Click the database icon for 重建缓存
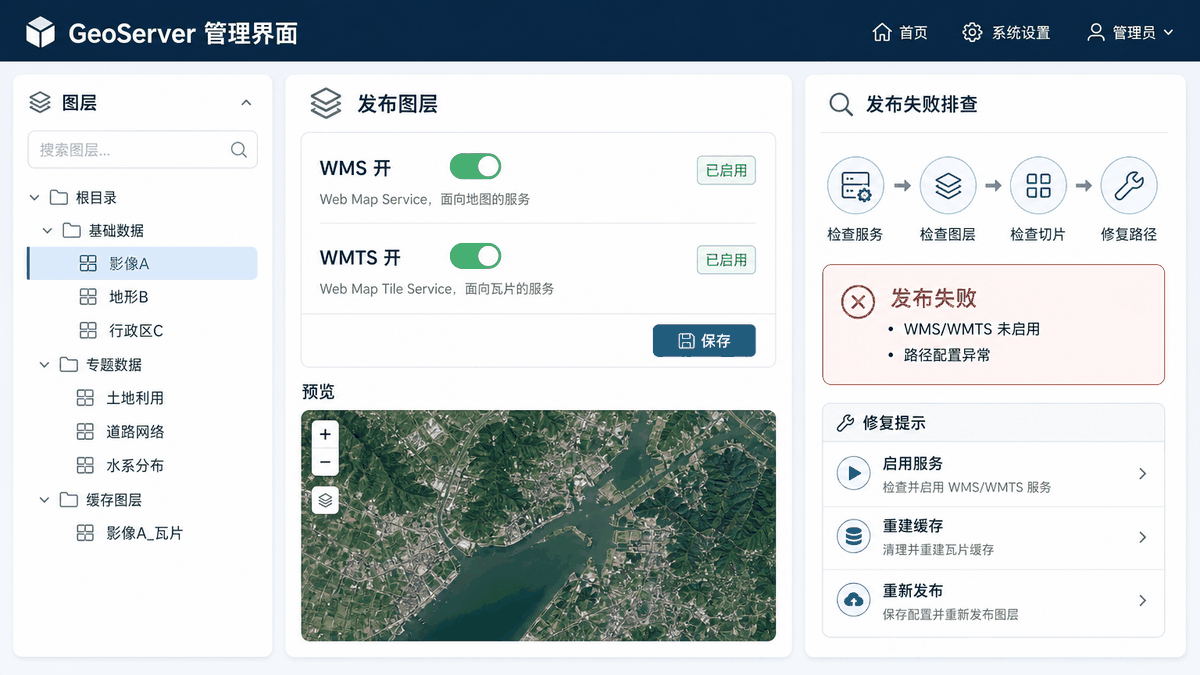The width and height of the screenshot is (1200, 675). pos(854,537)
